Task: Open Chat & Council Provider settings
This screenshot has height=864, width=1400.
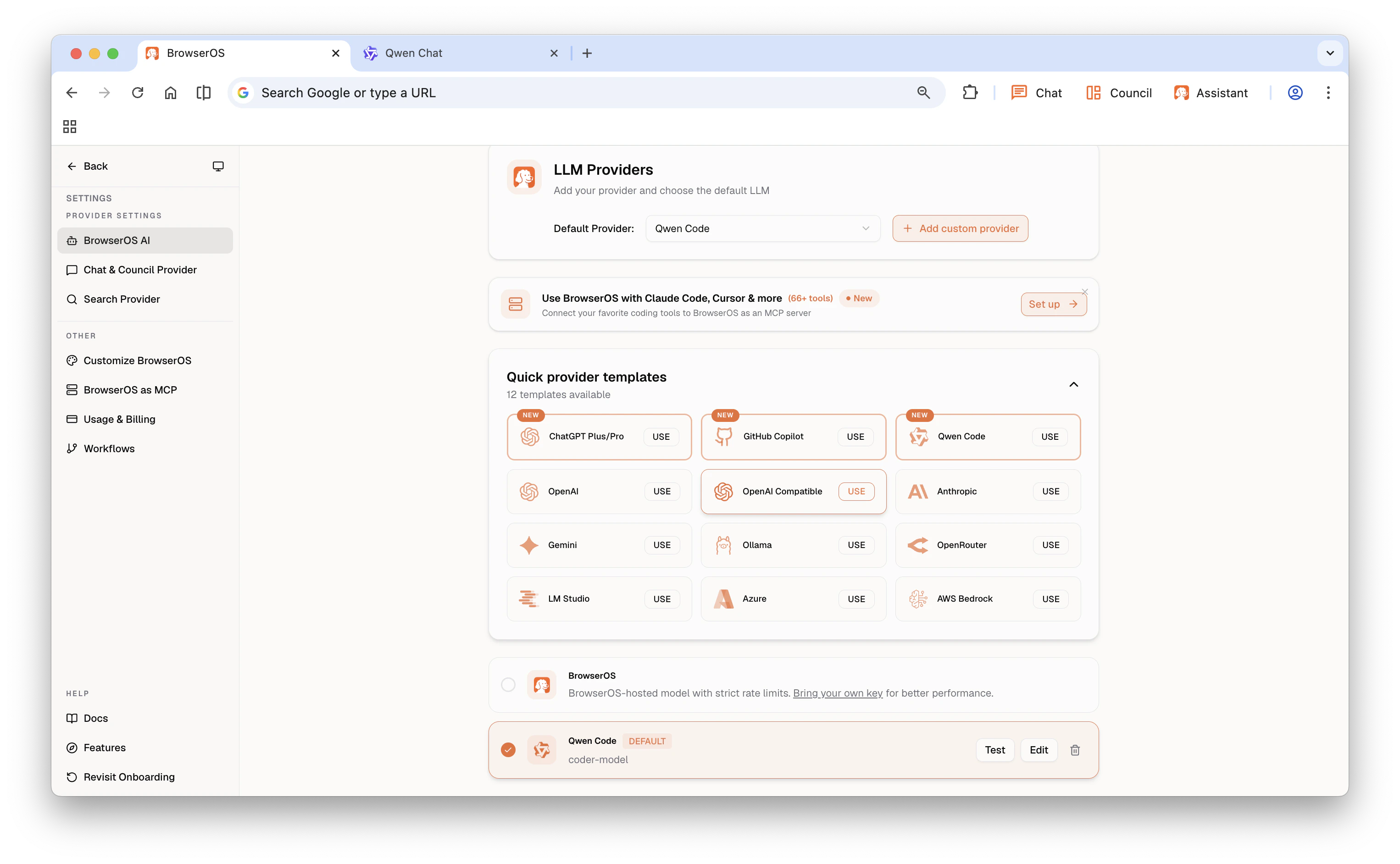Action: (x=140, y=270)
